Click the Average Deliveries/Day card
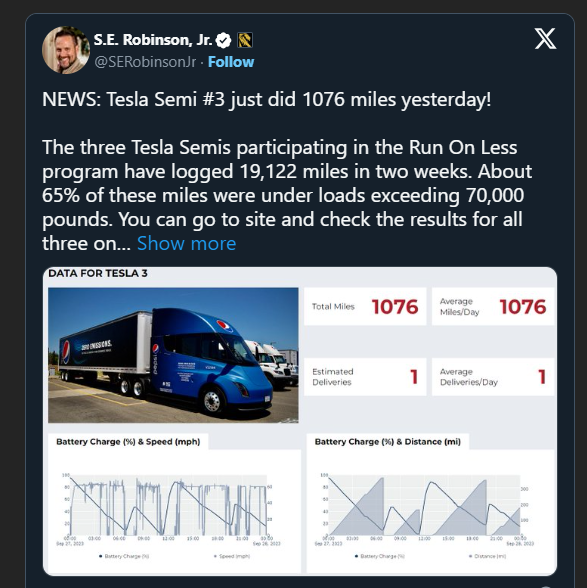This screenshot has height=588, width=587. pyautogui.click(x=493, y=377)
